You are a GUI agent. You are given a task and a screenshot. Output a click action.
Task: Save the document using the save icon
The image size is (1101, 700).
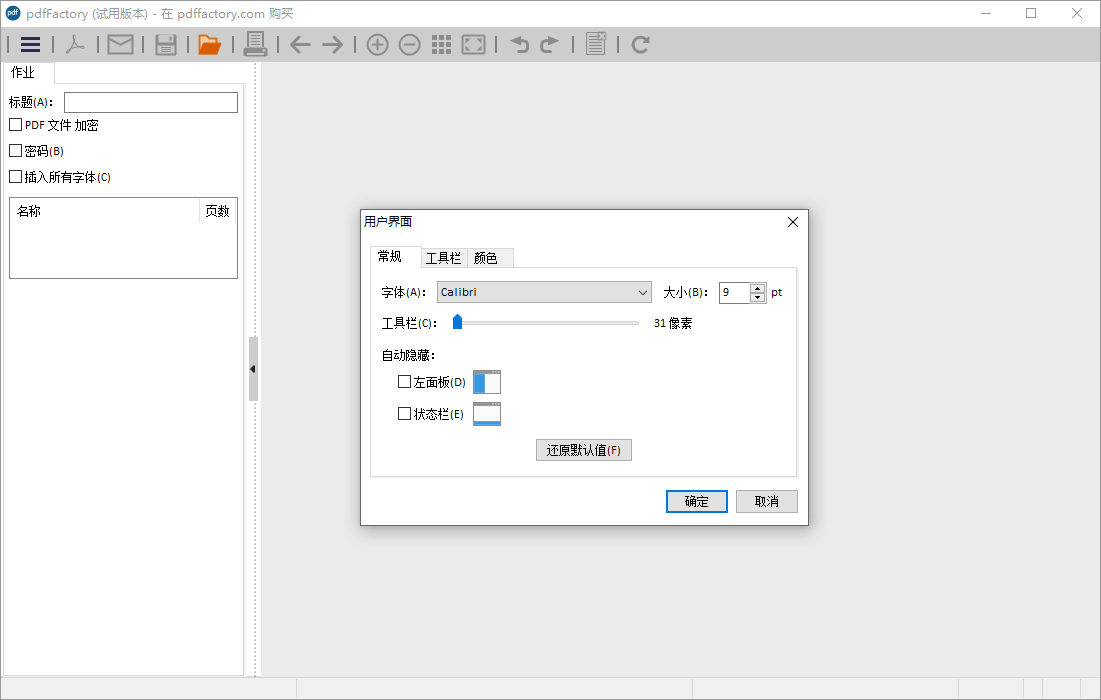(166, 44)
